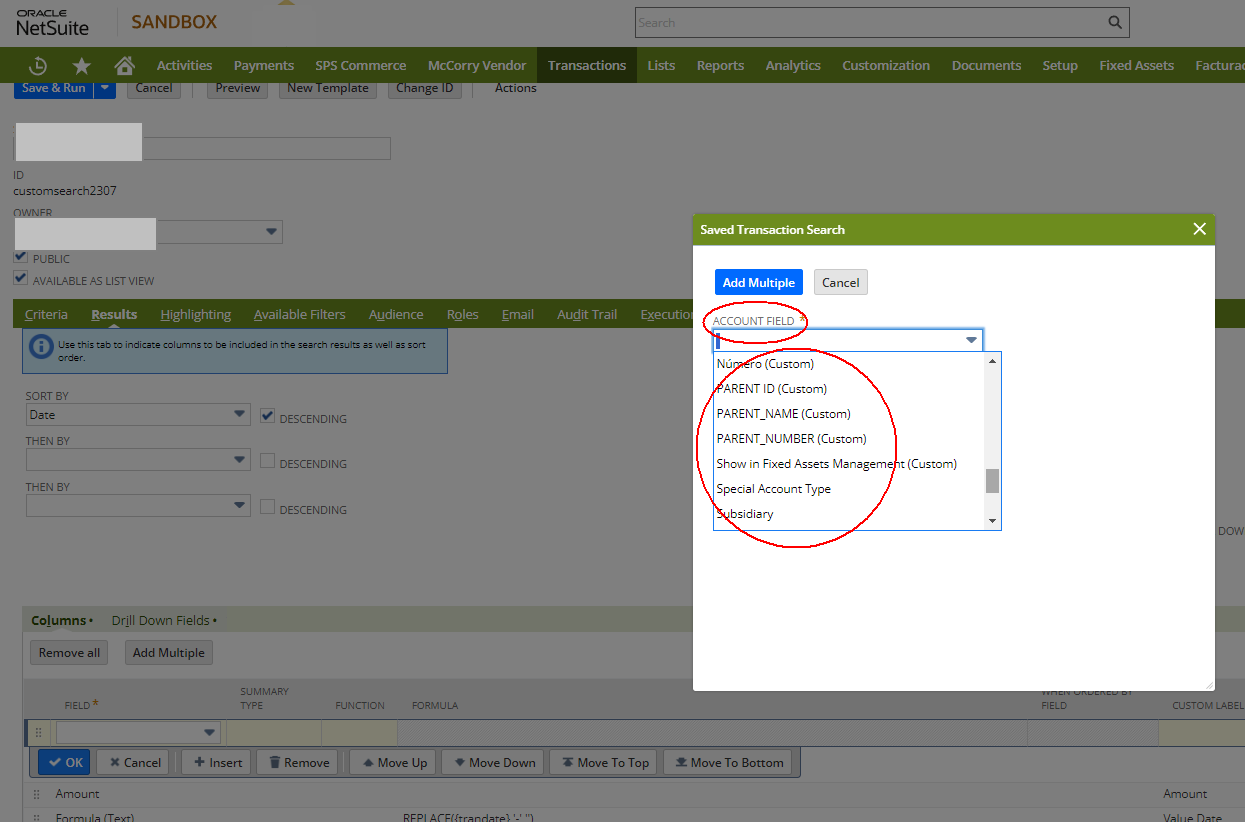Click the drag handle of the editing field row
The width and height of the screenshot is (1245, 822).
coord(40,733)
